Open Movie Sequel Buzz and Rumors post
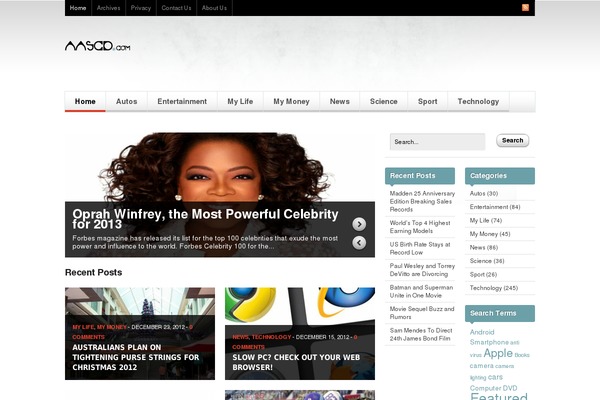Screen dimensions: 600x400 422,313
